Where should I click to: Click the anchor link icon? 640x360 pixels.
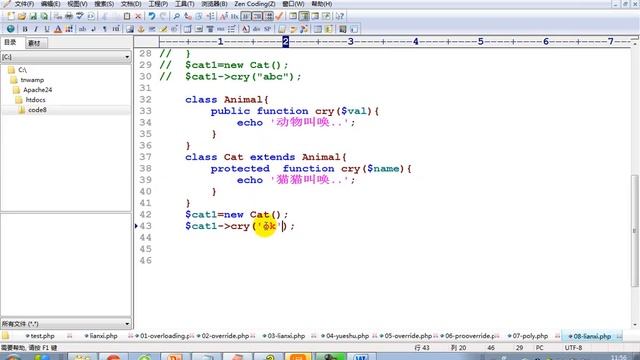click(141, 29)
